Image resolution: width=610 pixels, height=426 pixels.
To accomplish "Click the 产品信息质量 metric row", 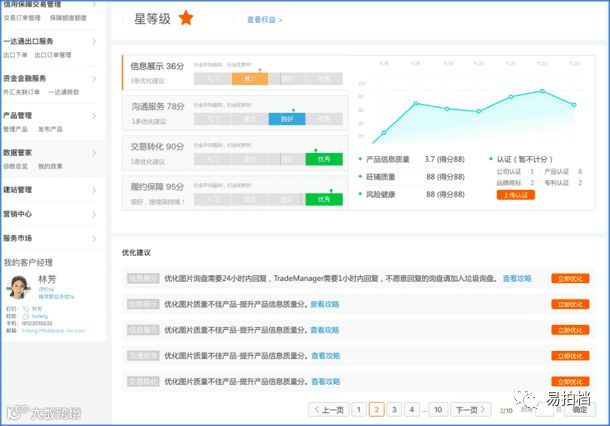I will [x=412, y=159].
